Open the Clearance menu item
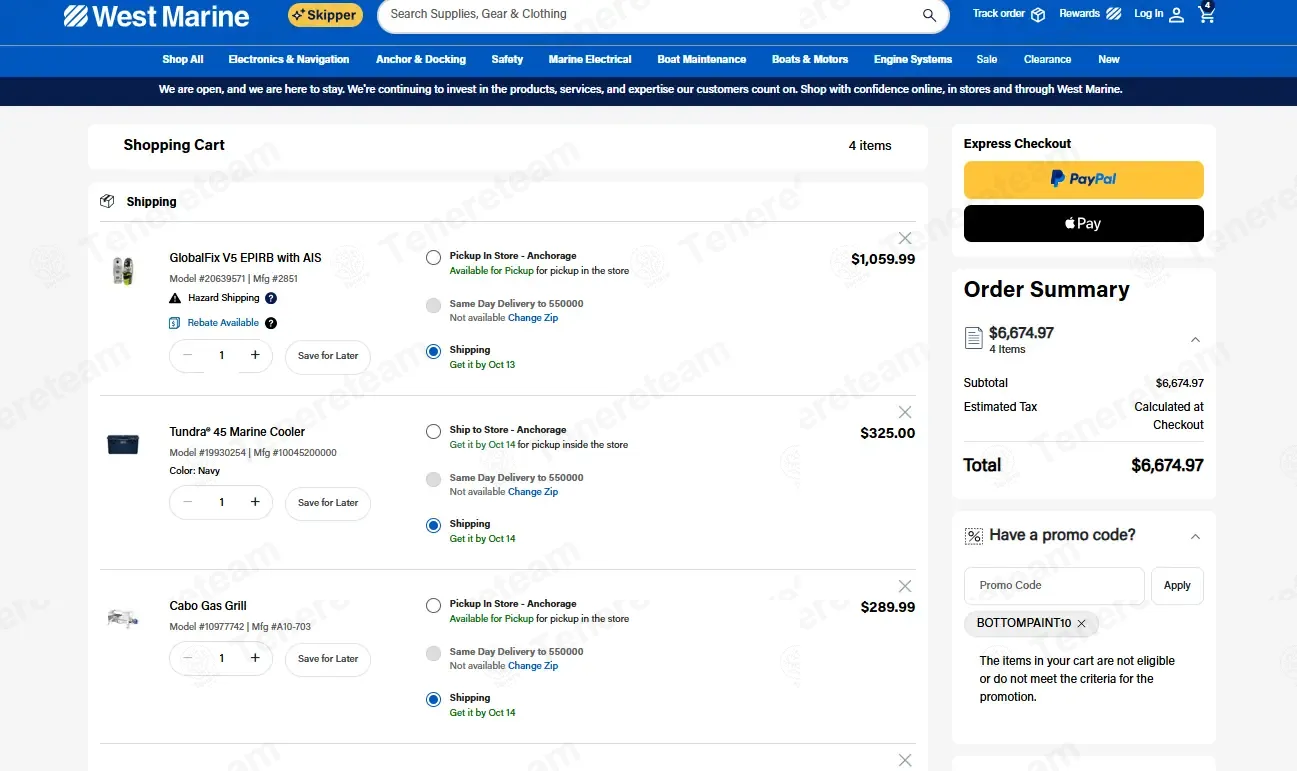This screenshot has height=771, width=1297. (1047, 60)
